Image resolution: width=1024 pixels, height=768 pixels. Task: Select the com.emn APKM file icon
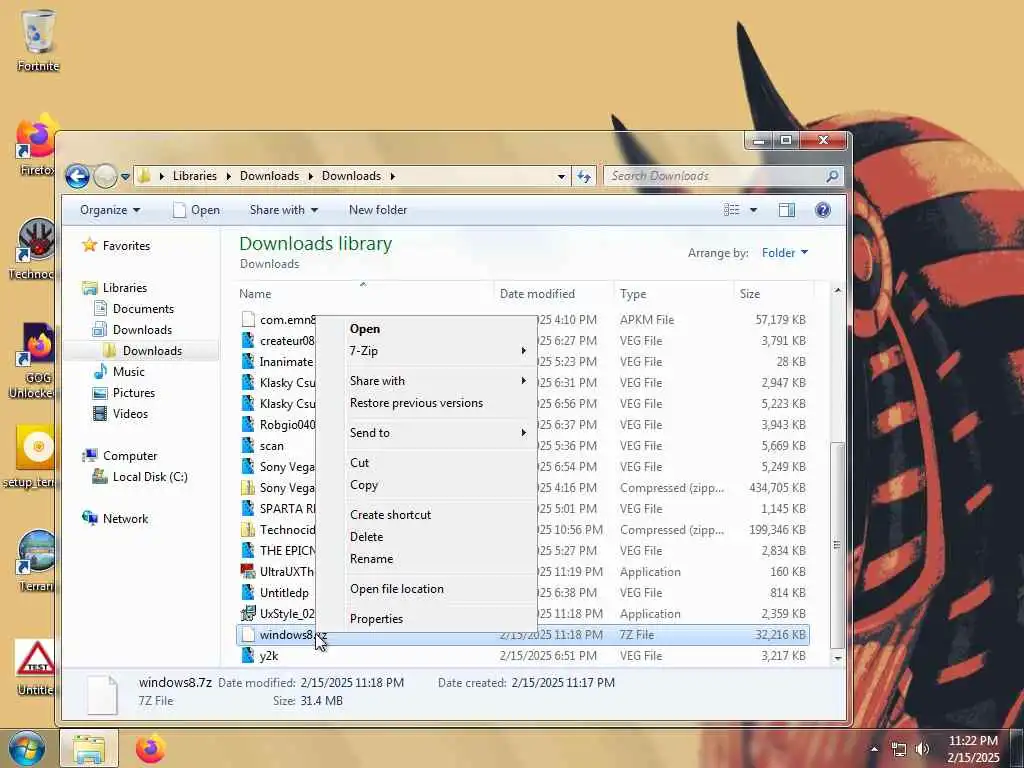click(x=248, y=319)
